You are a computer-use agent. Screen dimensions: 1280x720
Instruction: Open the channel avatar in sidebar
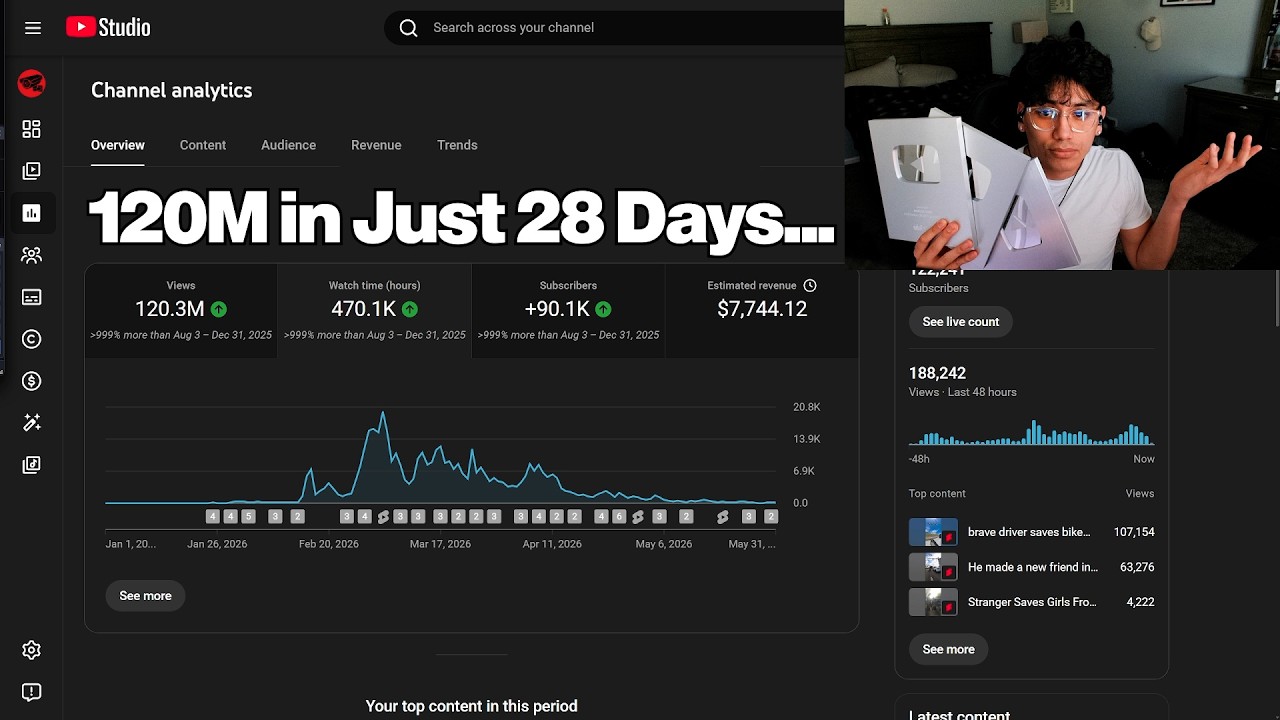[32, 84]
